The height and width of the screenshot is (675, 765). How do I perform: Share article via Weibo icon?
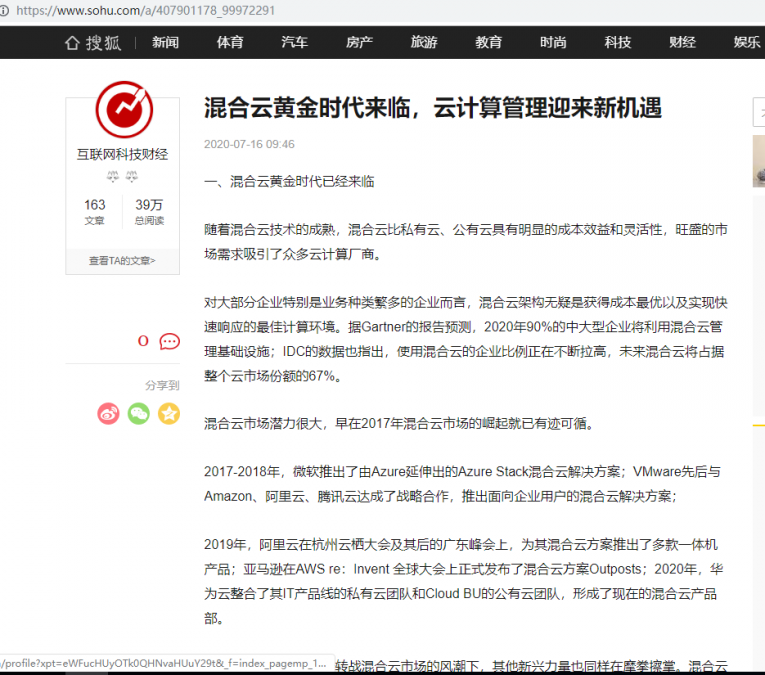click(108, 413)
